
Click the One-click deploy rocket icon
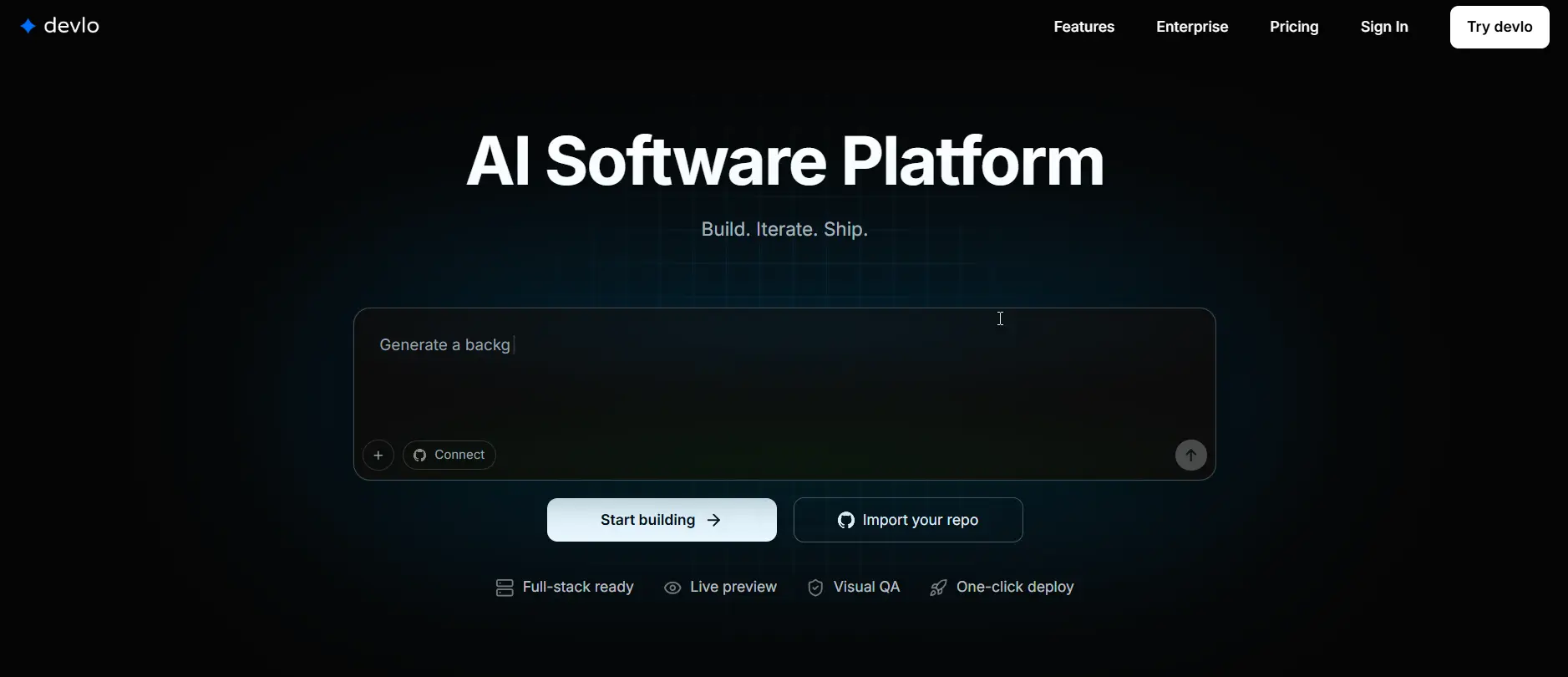coord(938,588)
